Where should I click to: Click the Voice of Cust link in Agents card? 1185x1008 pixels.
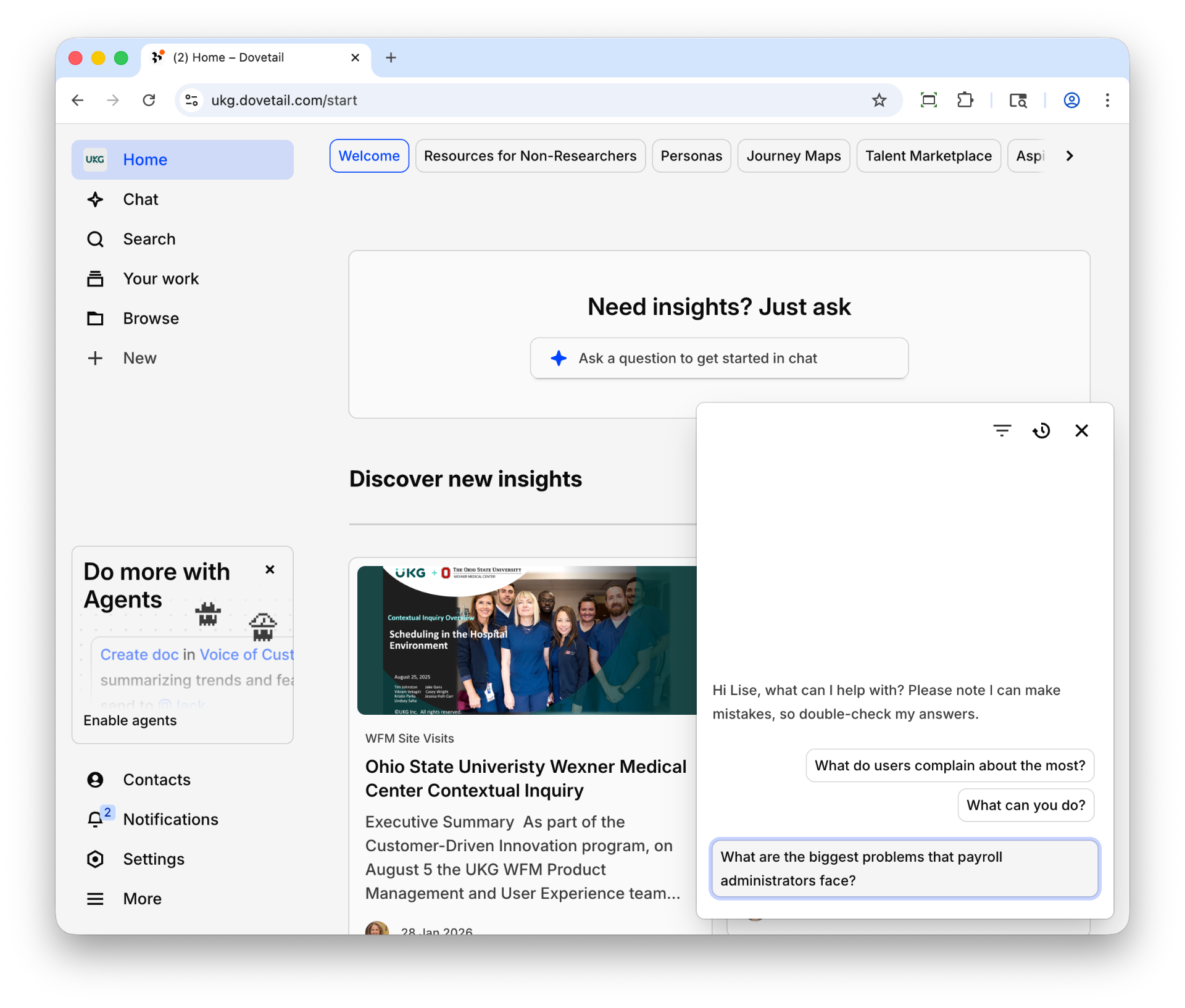click(247, 654)
